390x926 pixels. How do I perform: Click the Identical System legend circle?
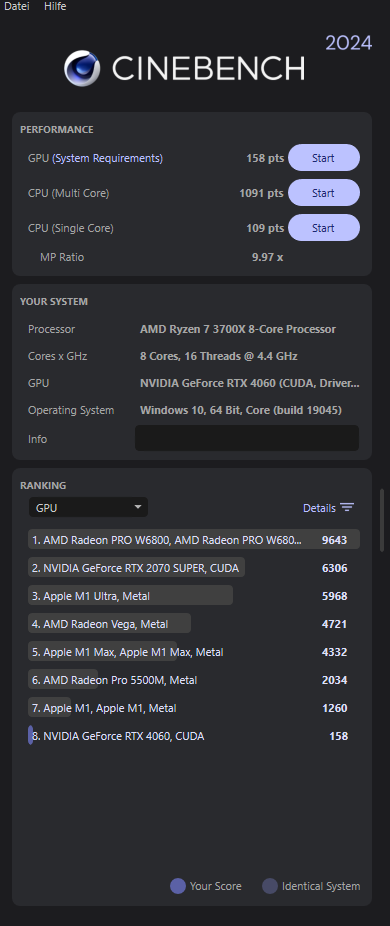(270, 886)
